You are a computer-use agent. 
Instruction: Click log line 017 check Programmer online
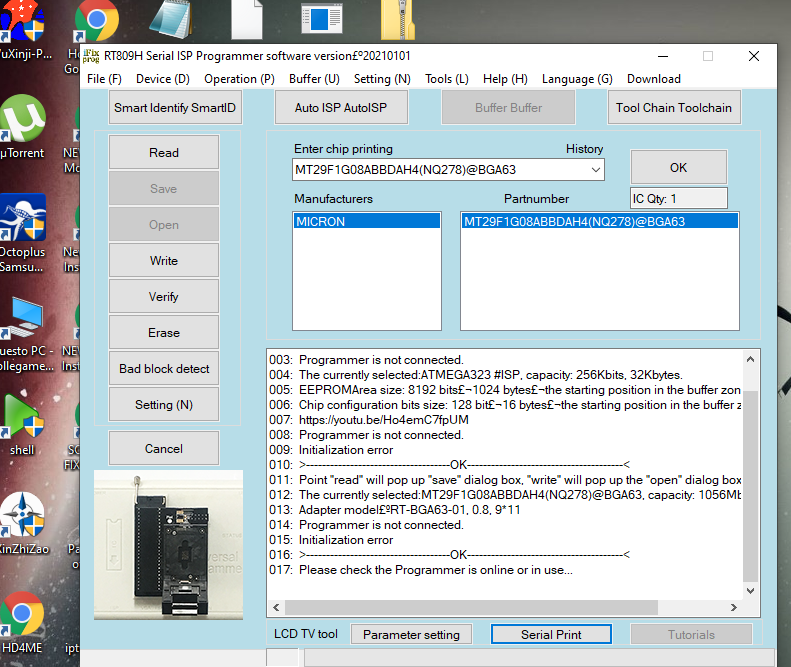[436, 570]
